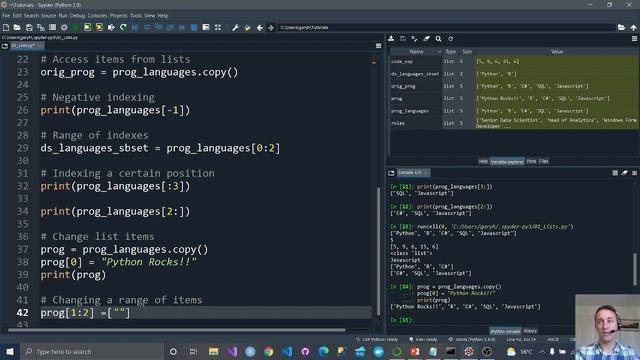This screenshot has width=640, height=360.
Task: Go back with left arrow icon
Action: coord(260,27)
